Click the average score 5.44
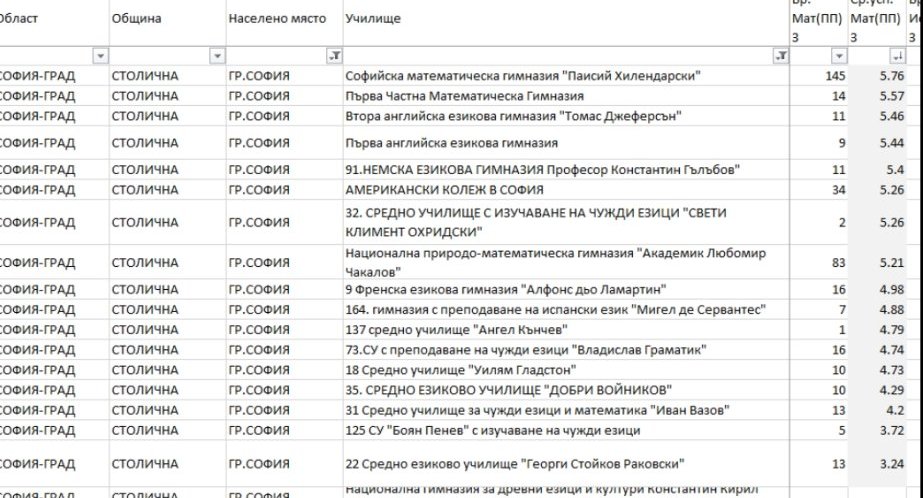Screen dimensions: 923x498 coord(892,143)
